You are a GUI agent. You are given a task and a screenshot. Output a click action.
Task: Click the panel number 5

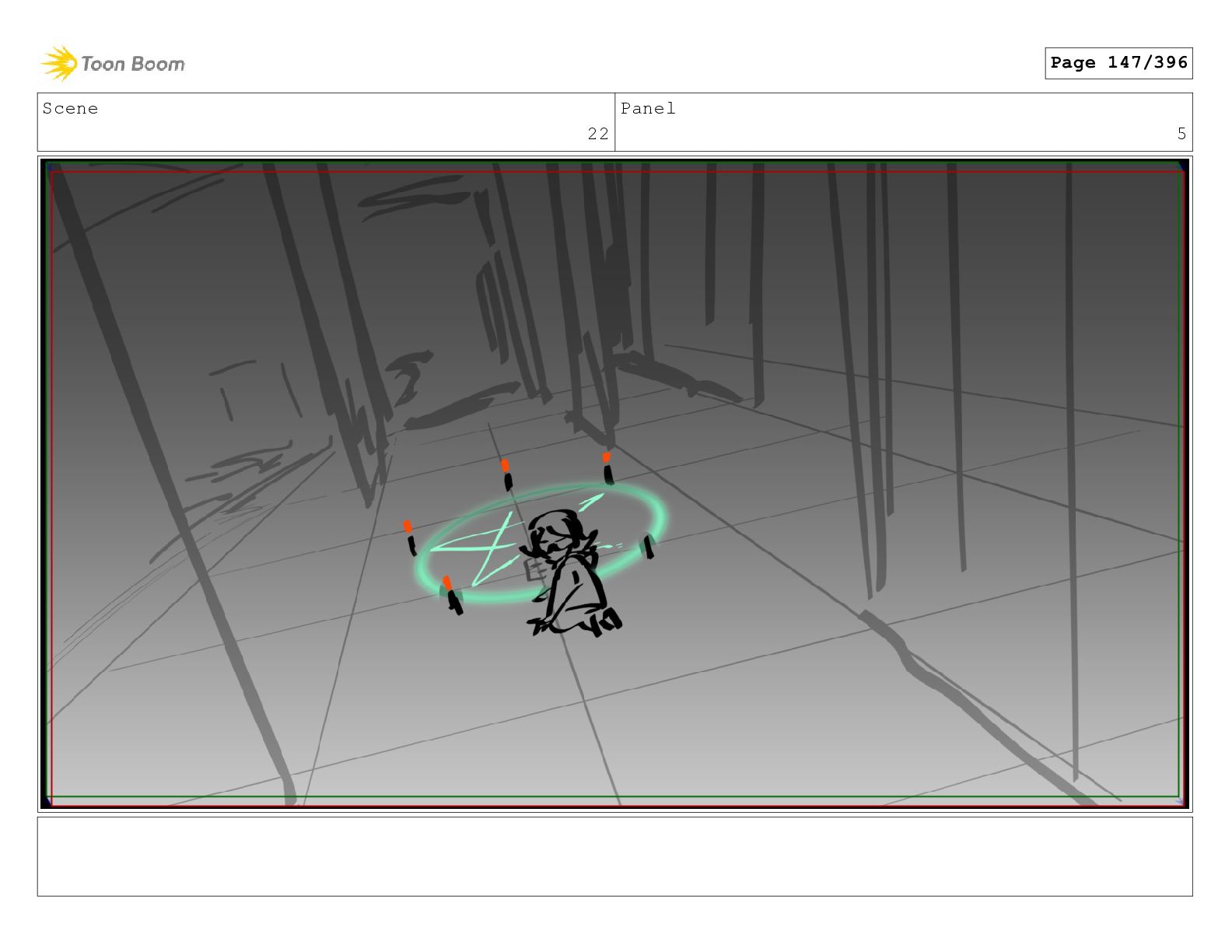point(1181,134)
